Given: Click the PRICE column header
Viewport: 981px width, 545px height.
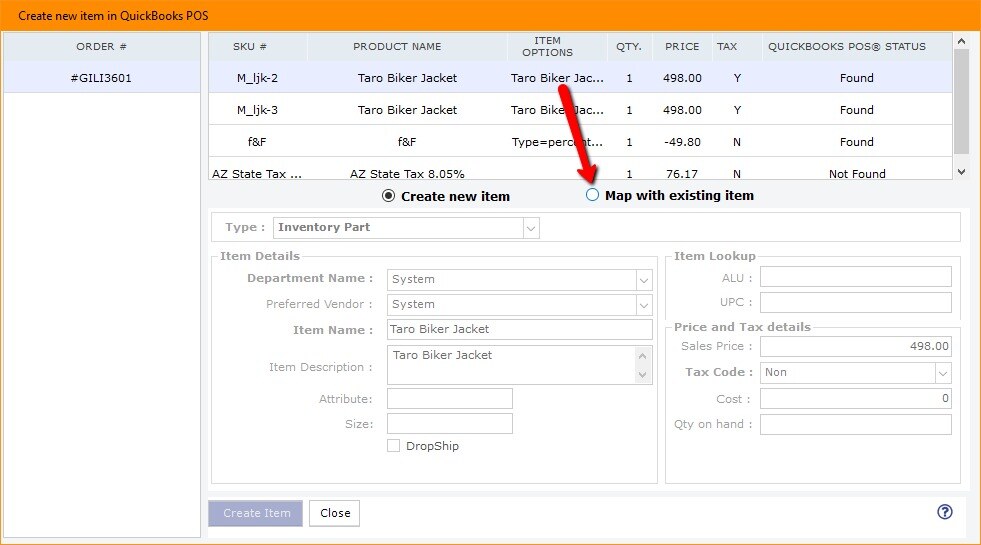Looking at the screenshot, I should tap(682, 46).
